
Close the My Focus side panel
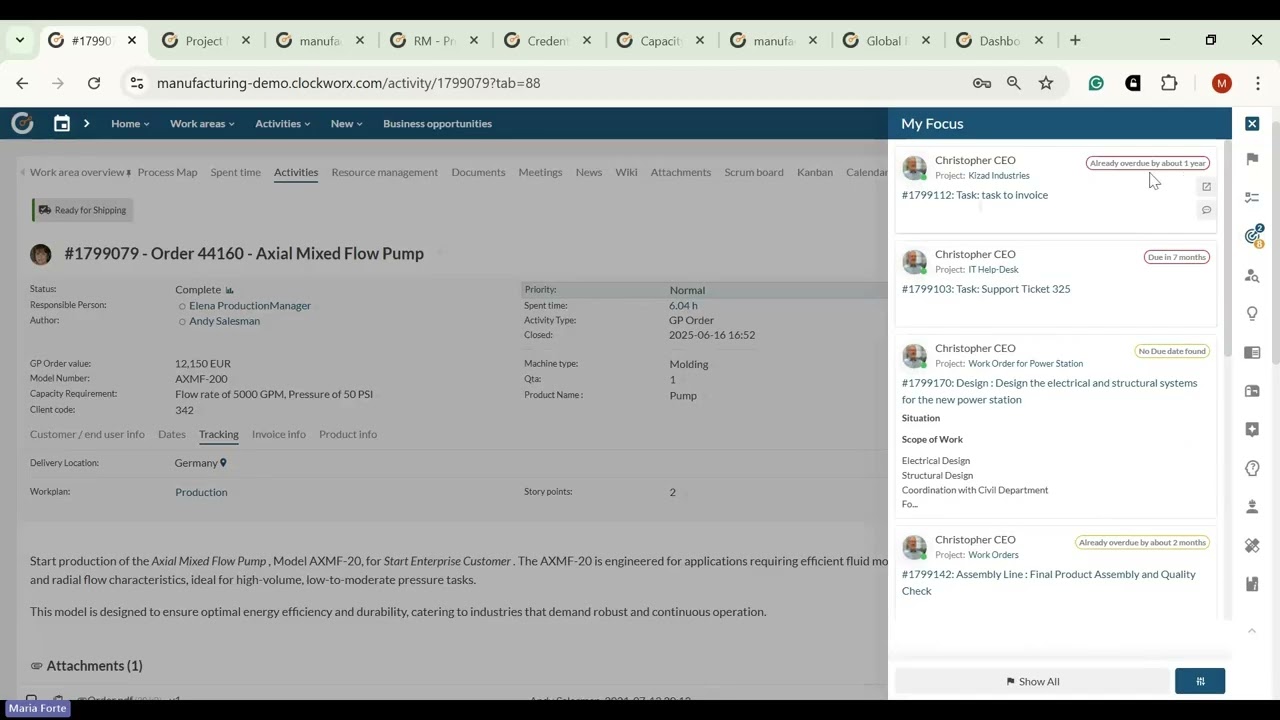[1252, 123]
